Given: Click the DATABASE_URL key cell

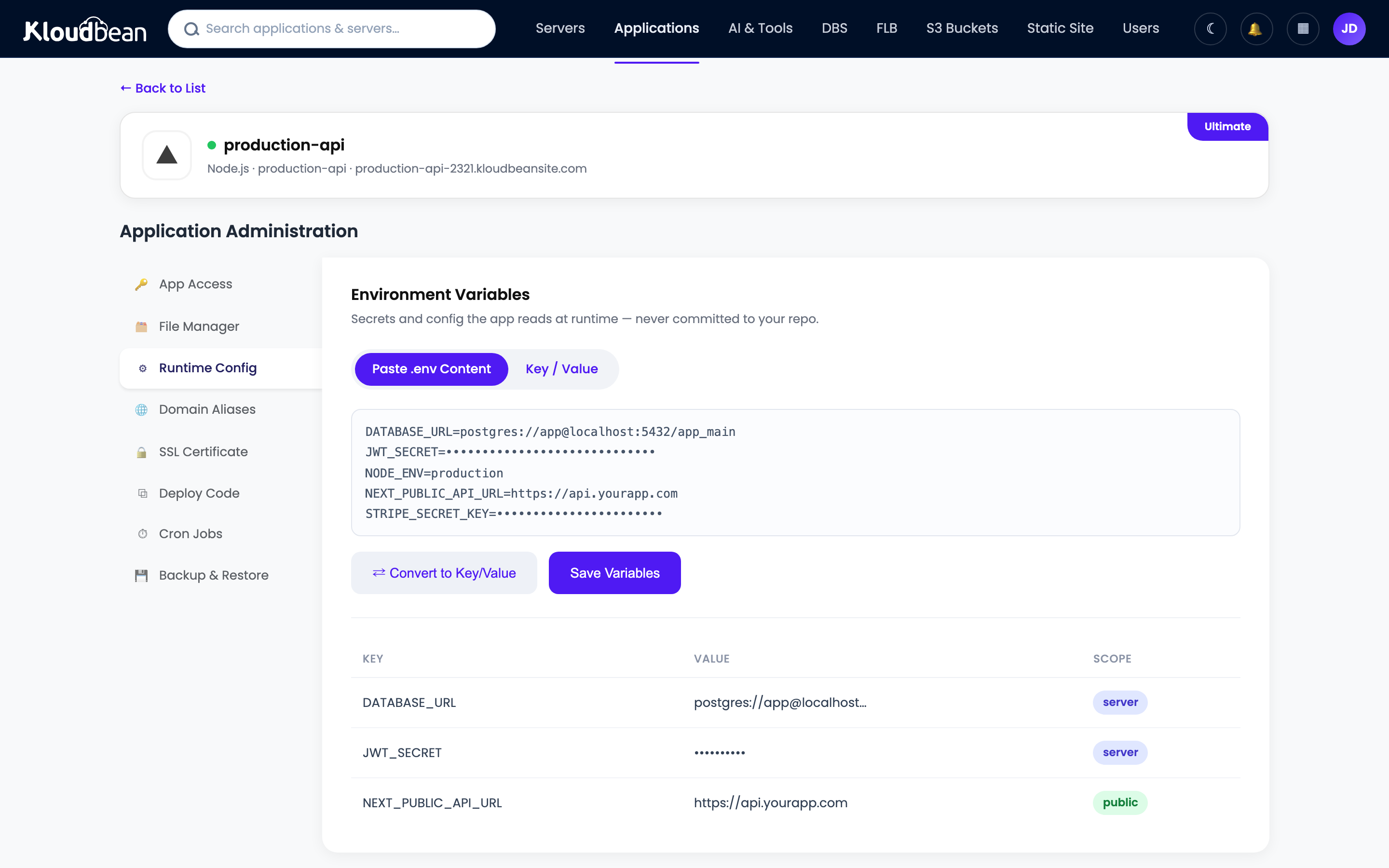Looking at the screenshot, I should [409, 703].
